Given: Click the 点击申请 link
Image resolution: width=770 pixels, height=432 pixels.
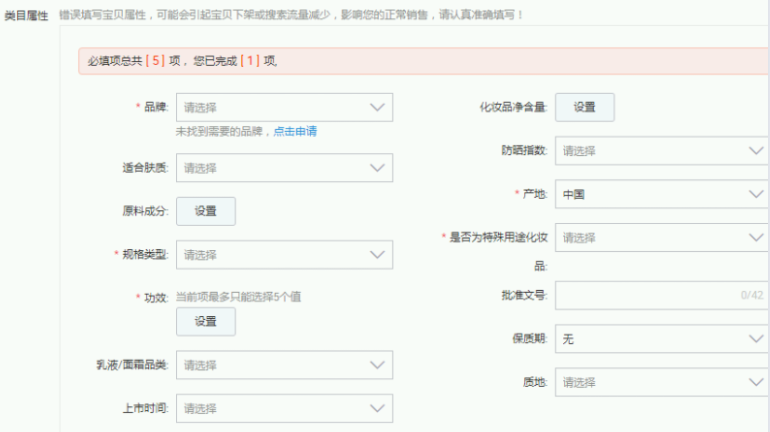Looking at the screenshot, I should (x=295, y=131).
